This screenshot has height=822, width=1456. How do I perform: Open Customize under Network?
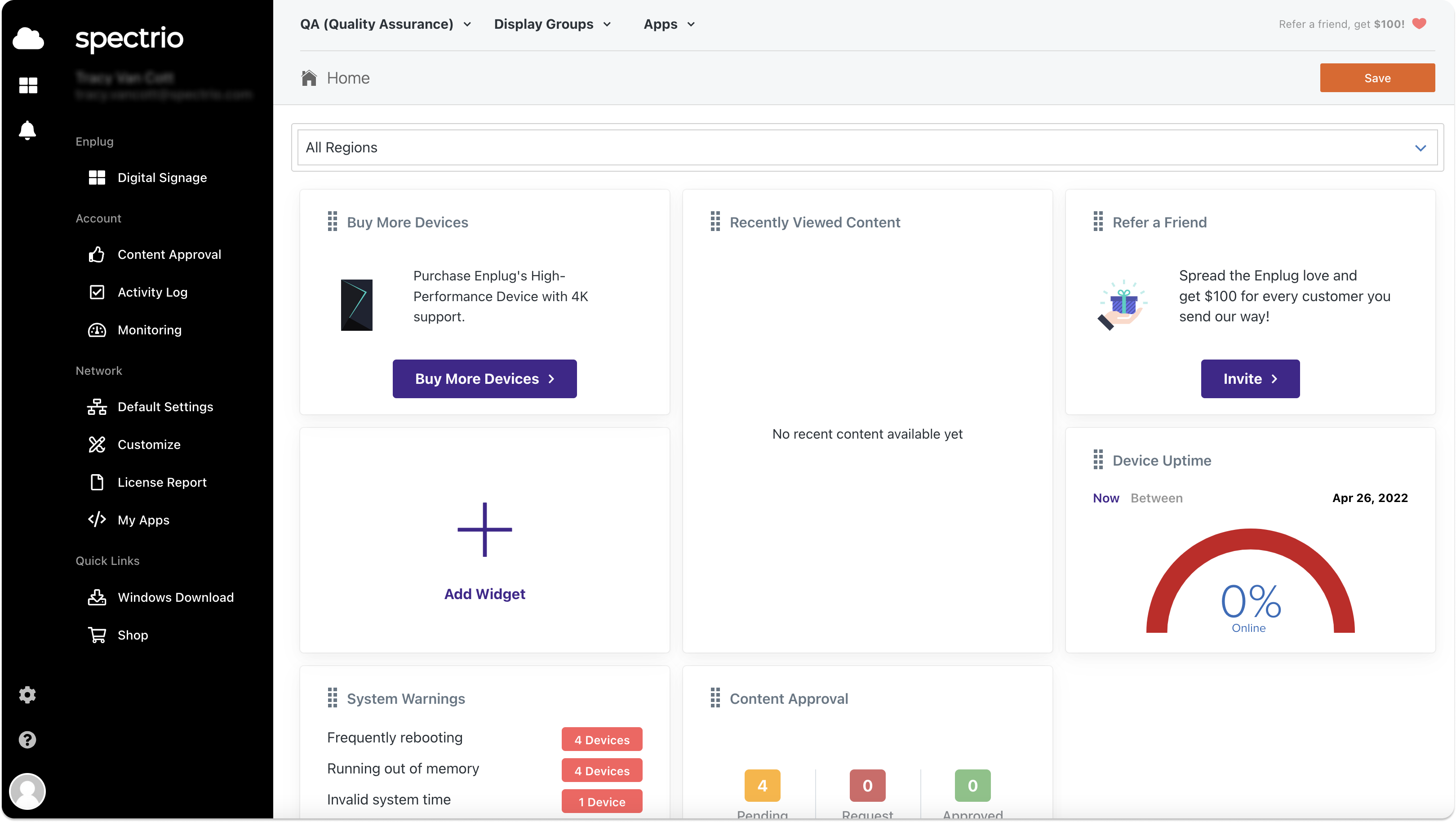pos(149,445)
